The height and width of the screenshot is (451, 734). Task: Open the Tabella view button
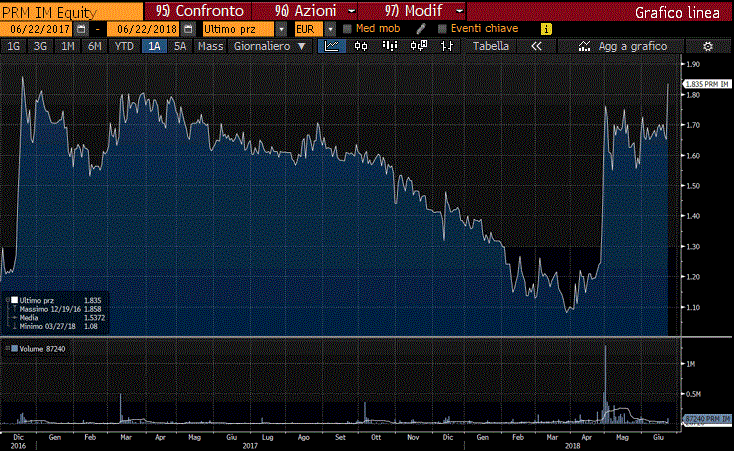(491, 46)
